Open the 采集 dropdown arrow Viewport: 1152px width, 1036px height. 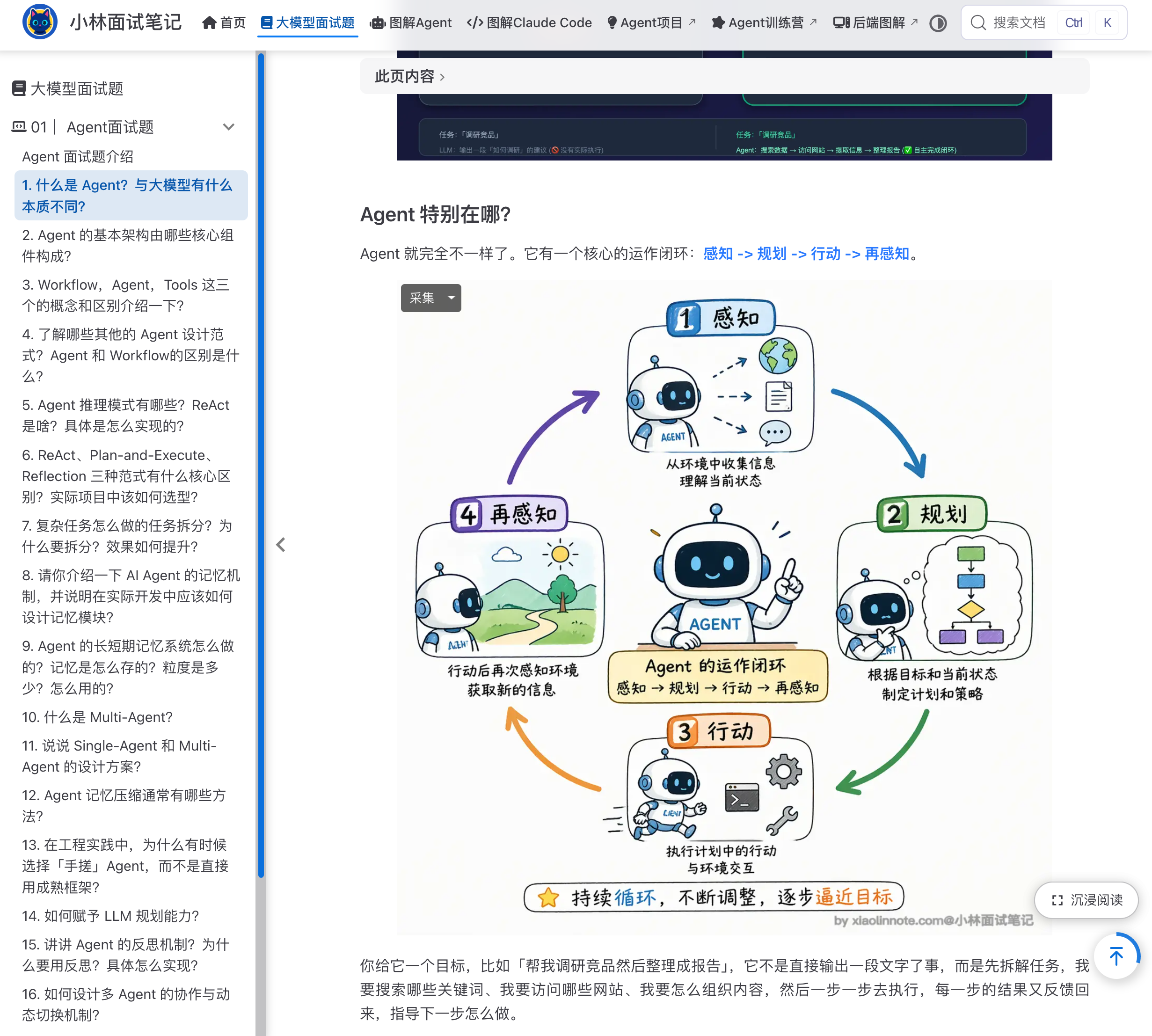[x=452, y=298]
